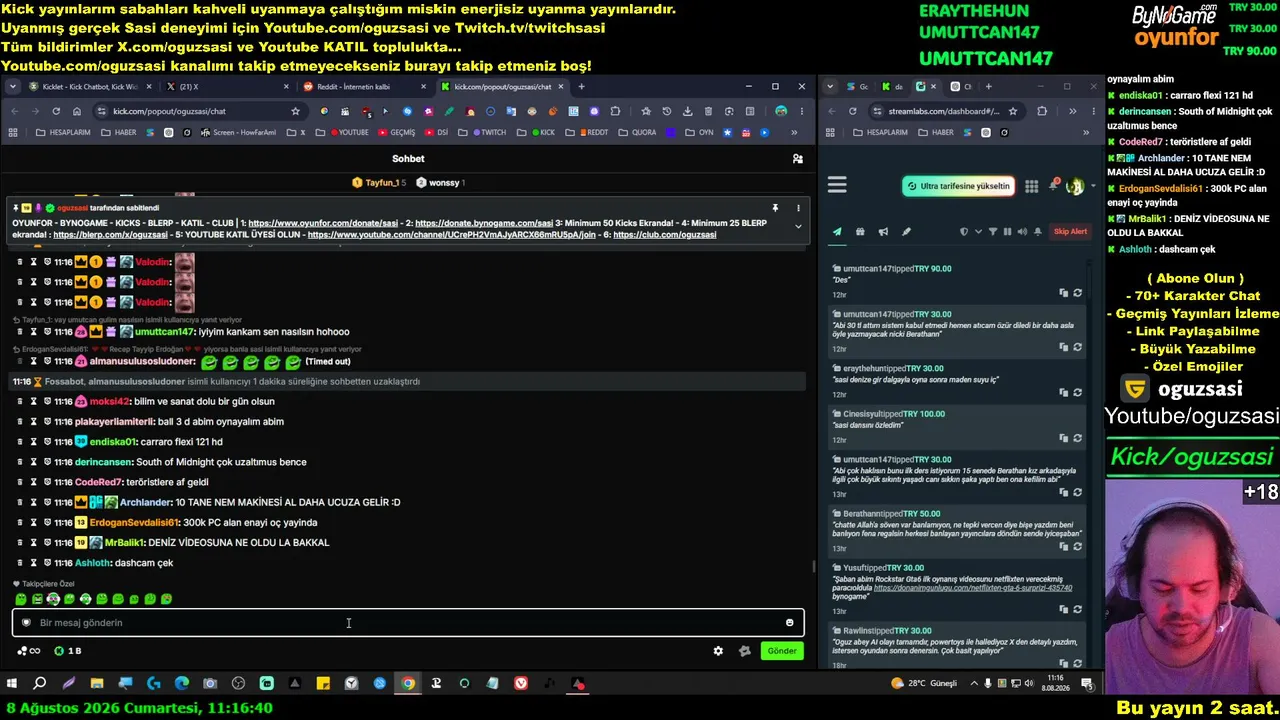Unpin the pinned message via pin icon
Viewport: 1280px width, 720px height.
pyautogui.click(x=775, y=208)
